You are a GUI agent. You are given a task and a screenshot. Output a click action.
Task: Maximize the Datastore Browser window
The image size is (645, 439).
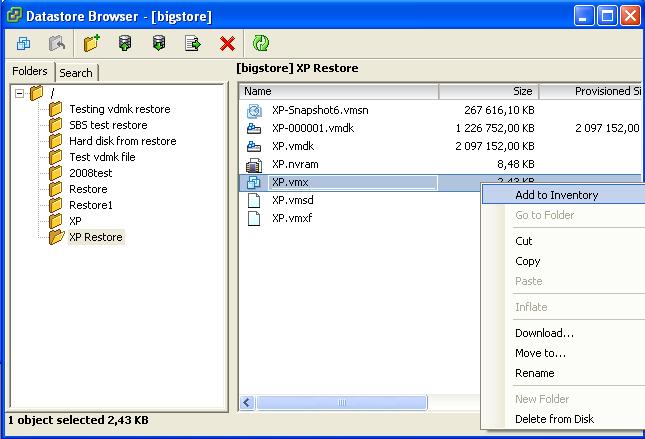pyautogui.click(x=607, y=16)
